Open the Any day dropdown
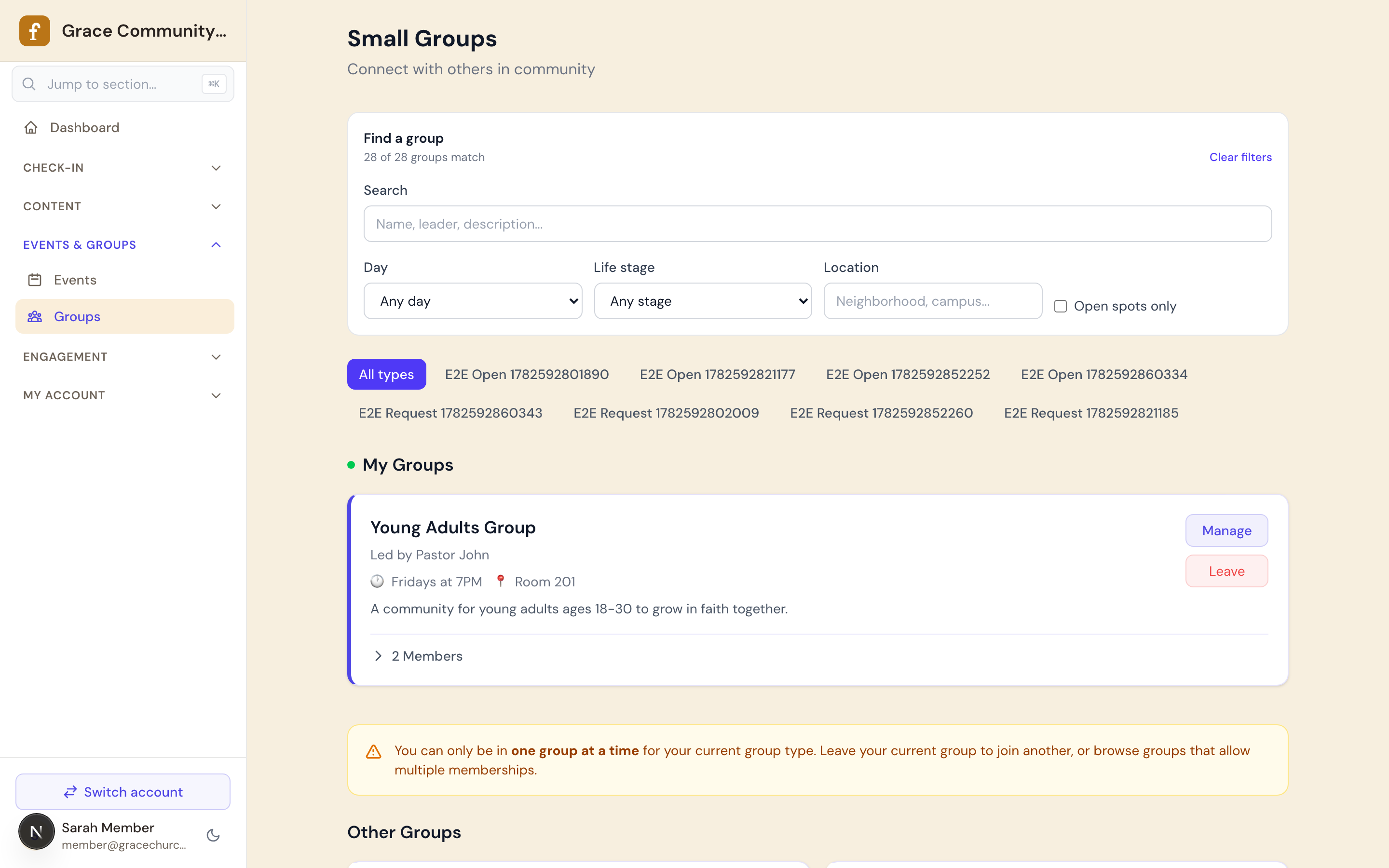Screen dimensions: 1389x868 point(473,301)
